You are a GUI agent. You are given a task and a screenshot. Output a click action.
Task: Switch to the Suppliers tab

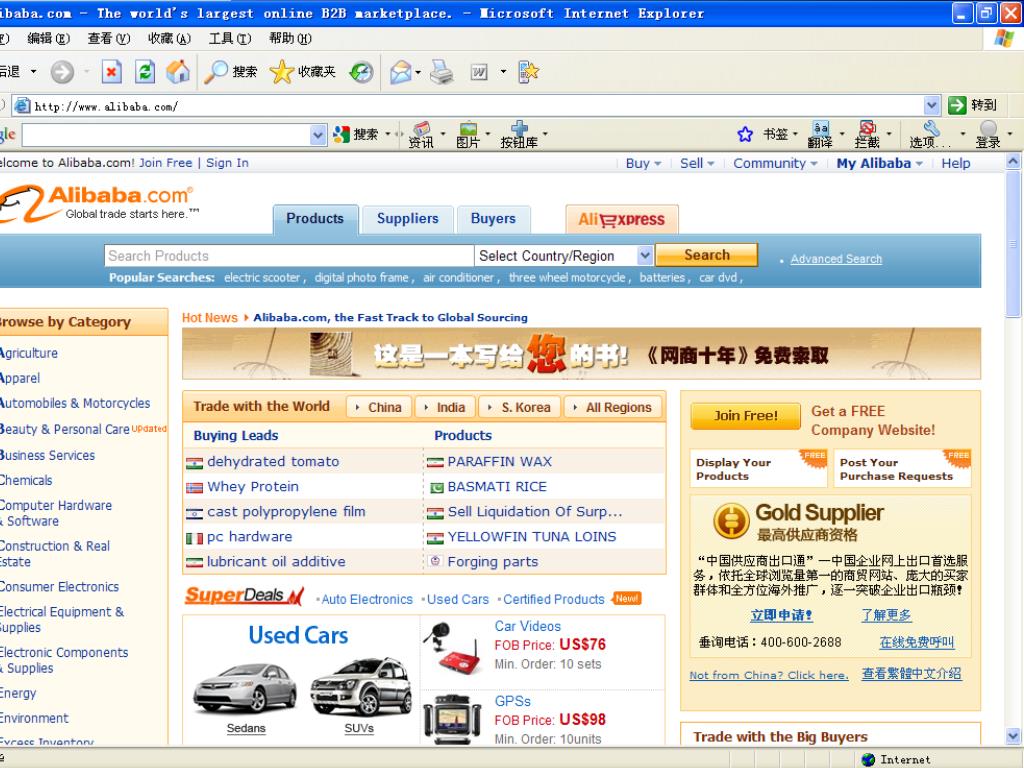click(x=408, y=219)
